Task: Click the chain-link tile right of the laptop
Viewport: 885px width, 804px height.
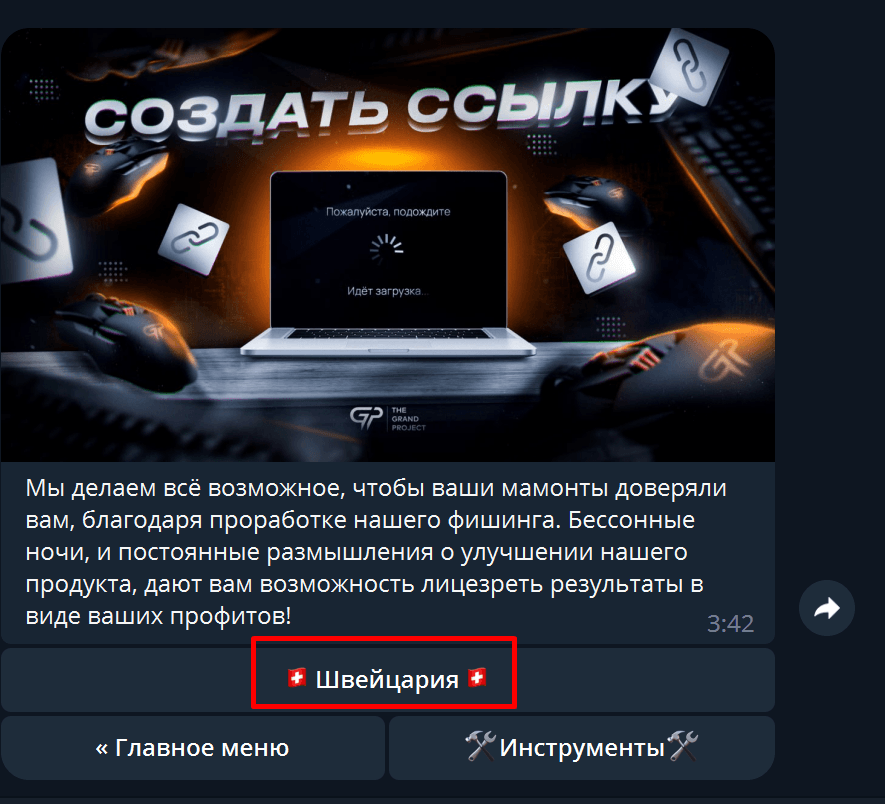Action: 599,258
